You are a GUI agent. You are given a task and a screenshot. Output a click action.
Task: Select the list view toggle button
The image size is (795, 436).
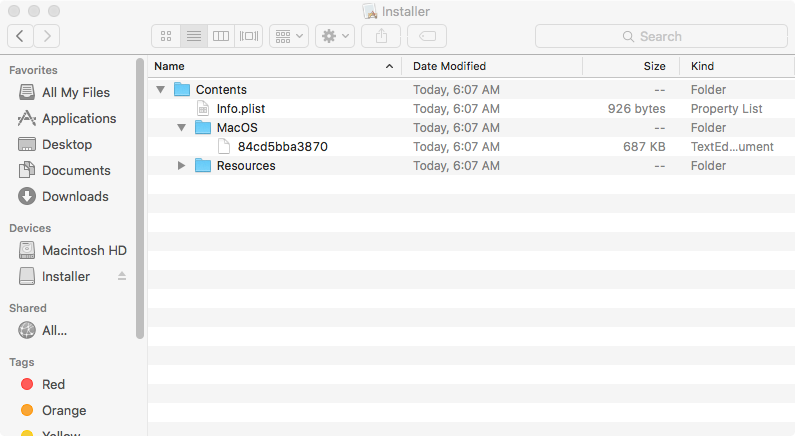(x=194, y=36)
